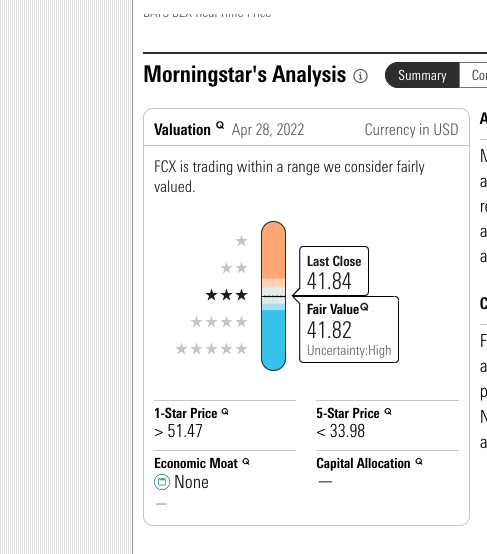Click the orange overvalued section of gauge
Screen dimensions: 487x554
[x=273, y=251]
